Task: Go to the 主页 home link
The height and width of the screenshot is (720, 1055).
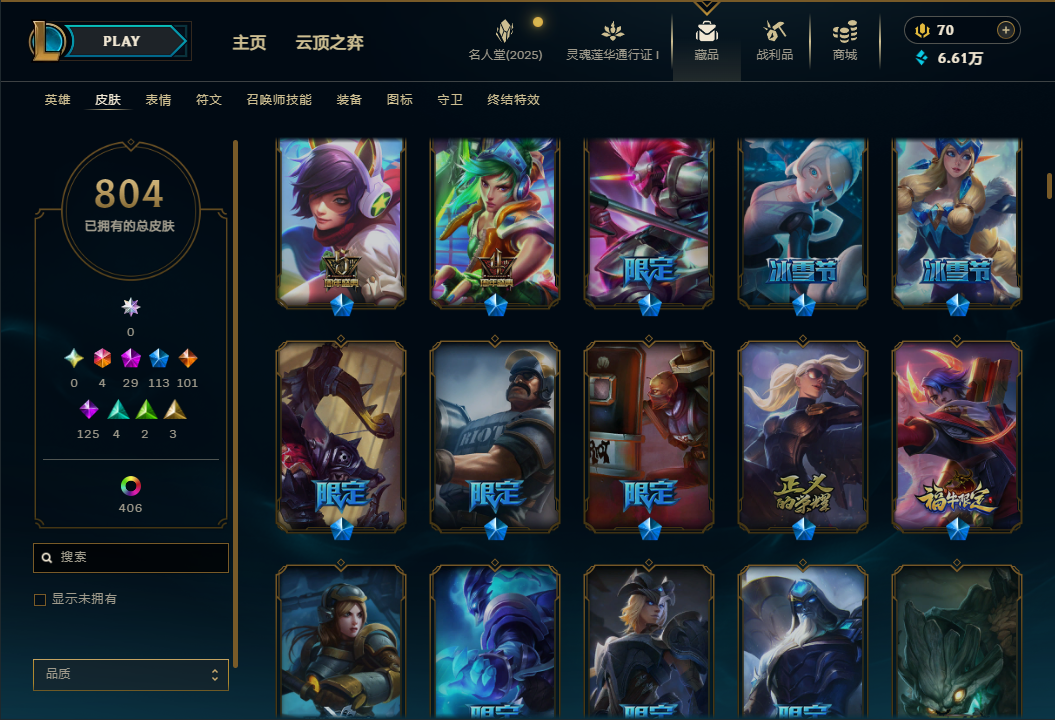Action: [250, 42]
